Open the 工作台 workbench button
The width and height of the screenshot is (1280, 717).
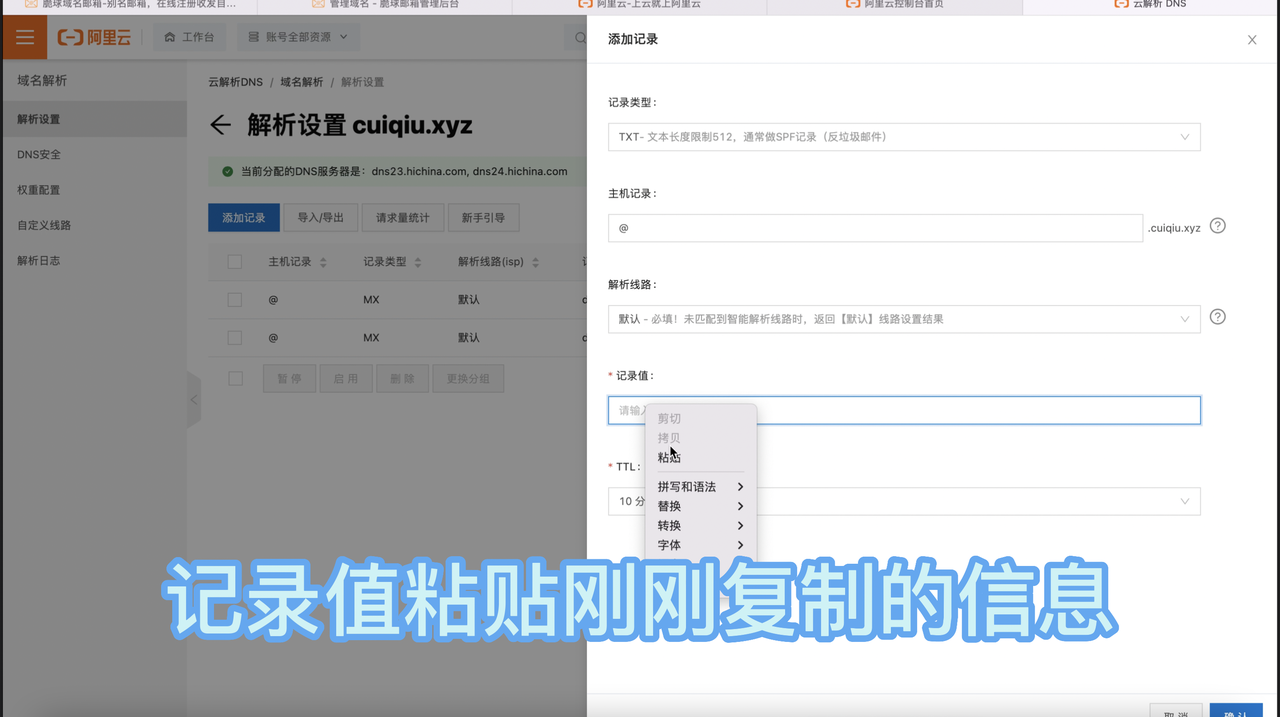(189, 37)
